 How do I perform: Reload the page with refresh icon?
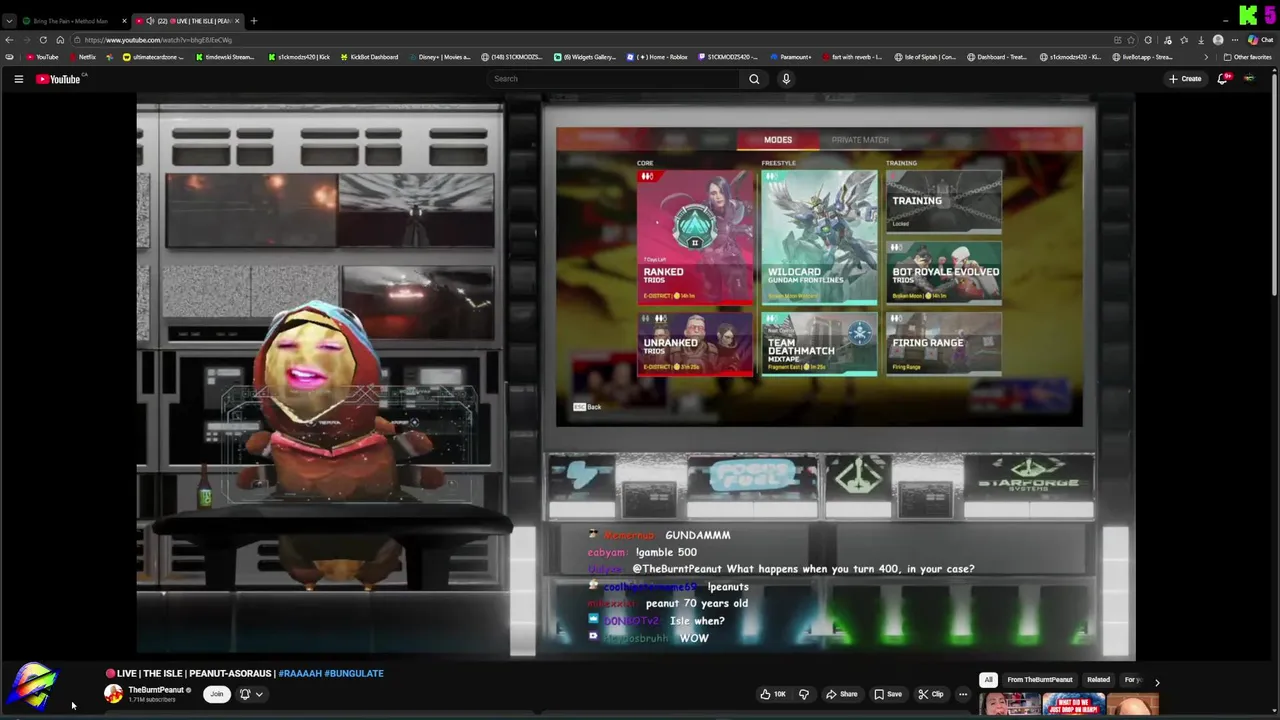pos(43,40)
